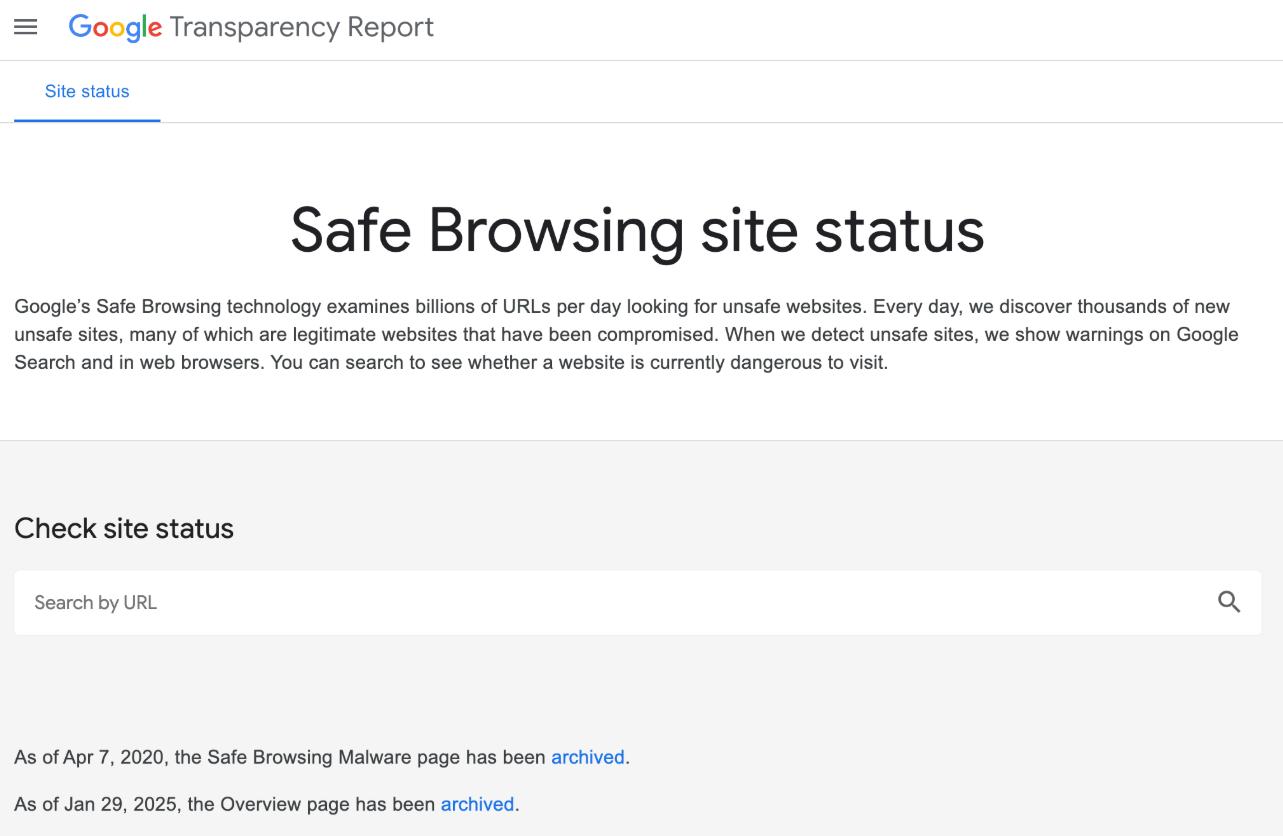Click the multicolor Google wordmark in the header
The height and width of the screenshot is (836, 1283).
(x=113, y=27)
